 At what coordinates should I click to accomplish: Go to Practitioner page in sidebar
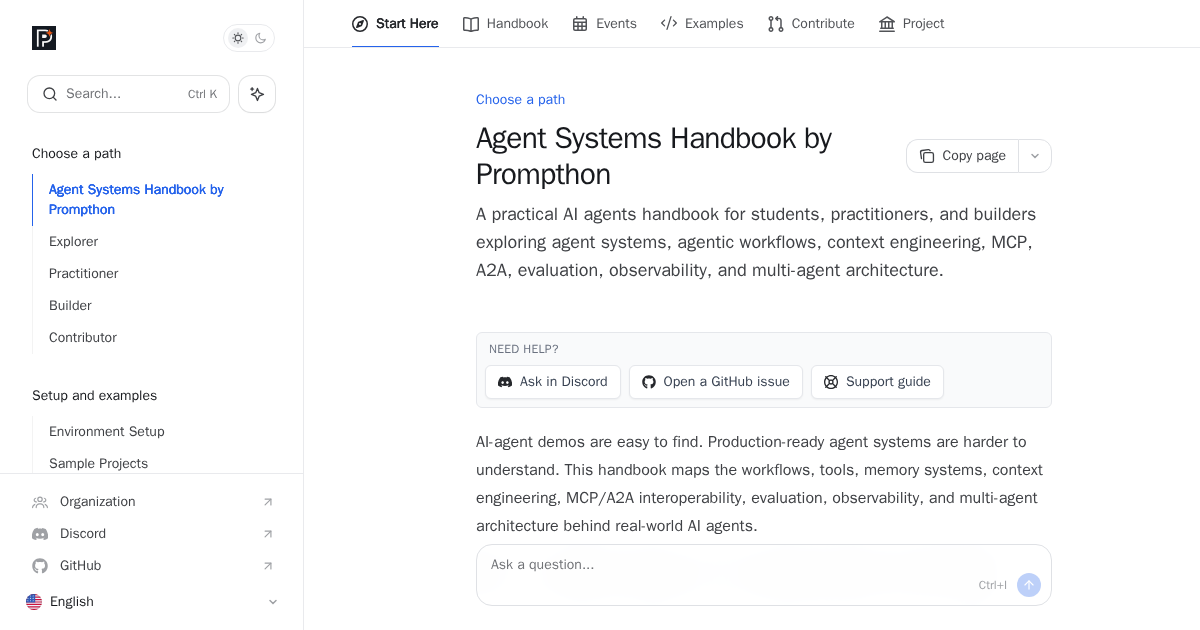pyautogui.click(x=83, y=274)
